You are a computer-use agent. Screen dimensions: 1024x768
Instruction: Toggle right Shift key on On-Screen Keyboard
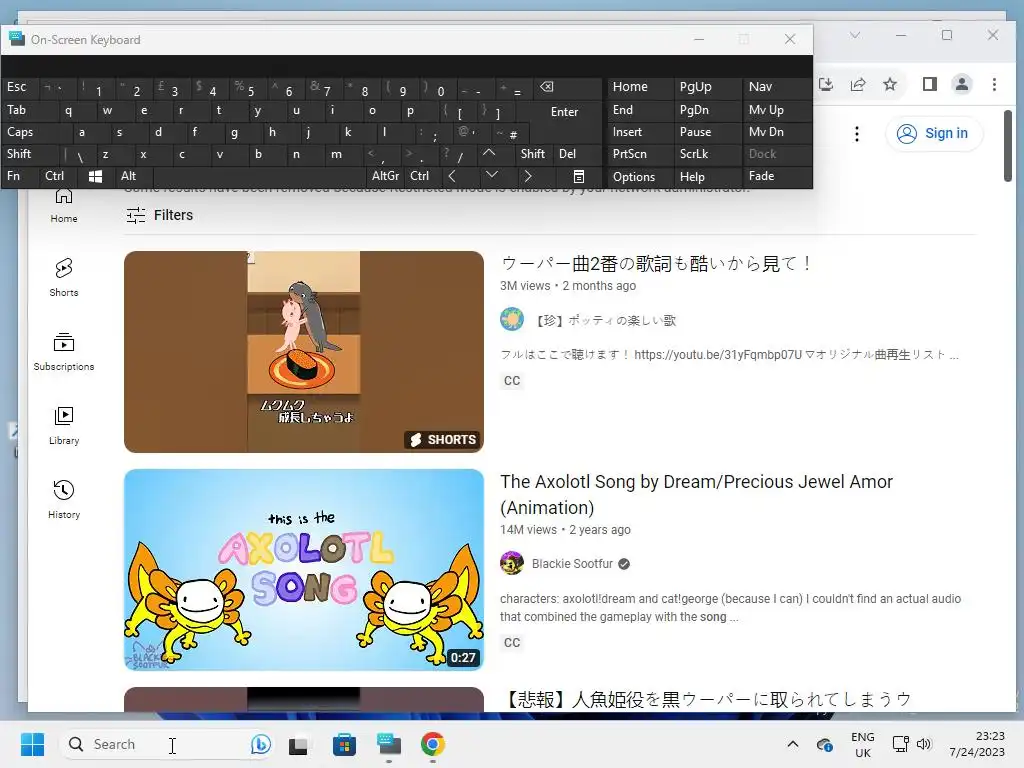(532, 154)
